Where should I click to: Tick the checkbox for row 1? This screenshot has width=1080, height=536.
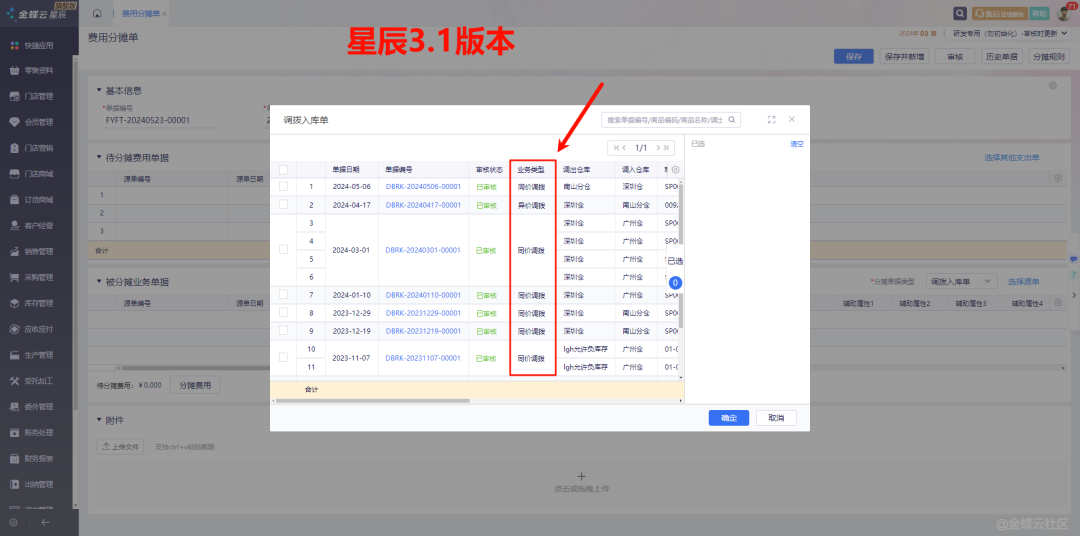click(x=283, y=187)
